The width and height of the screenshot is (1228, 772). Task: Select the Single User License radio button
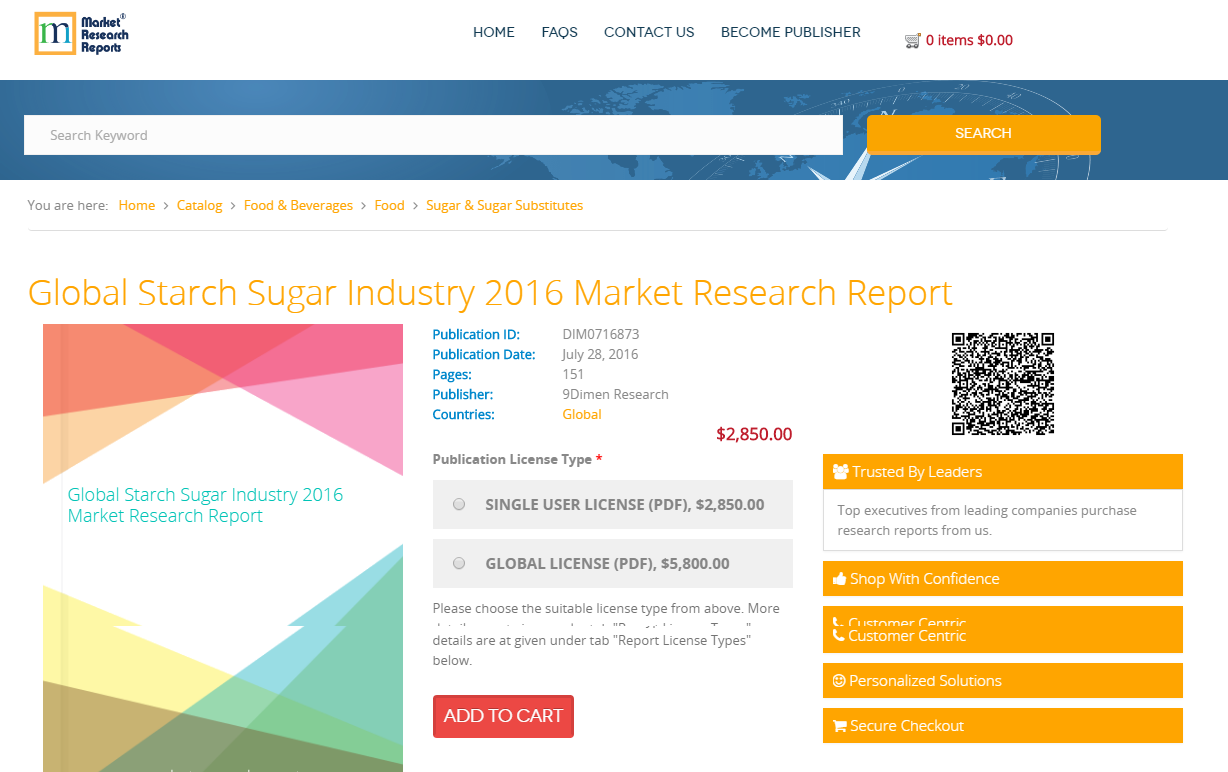458,504
